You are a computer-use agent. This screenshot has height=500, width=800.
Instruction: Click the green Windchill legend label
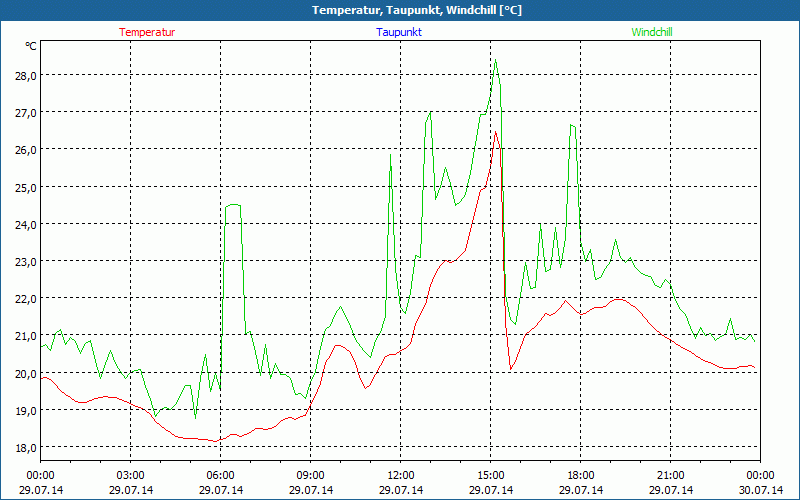[652, 32]
